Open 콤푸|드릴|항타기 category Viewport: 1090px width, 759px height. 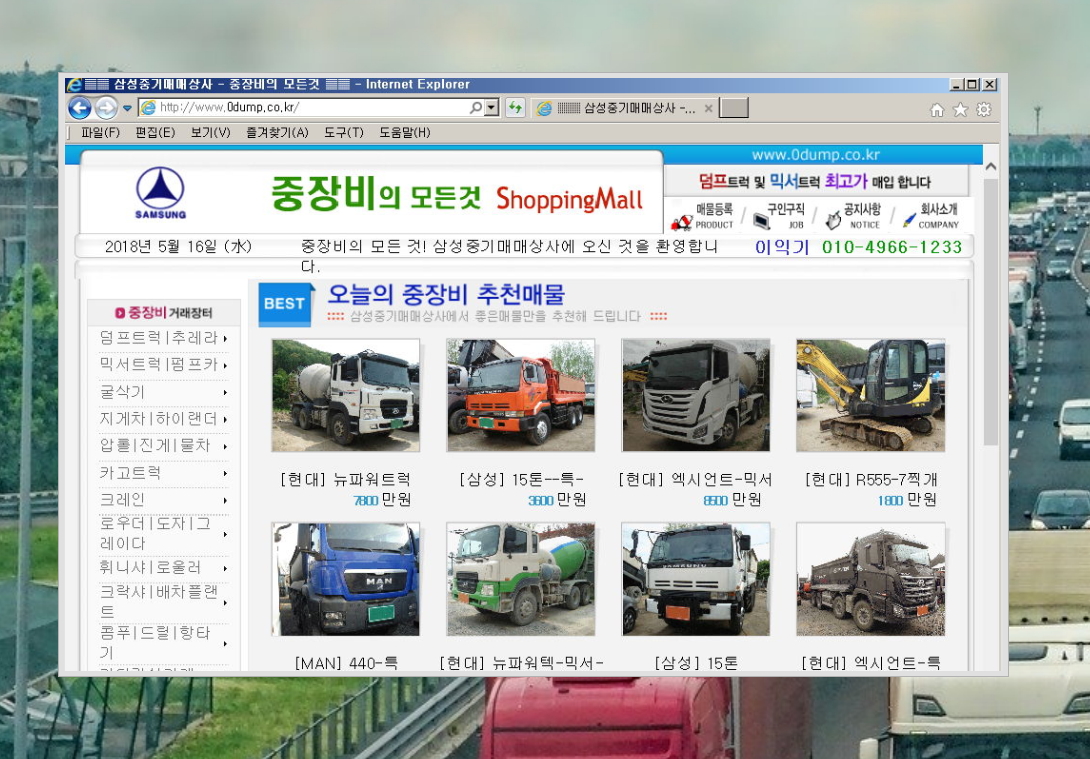click(x=163, y=642)
